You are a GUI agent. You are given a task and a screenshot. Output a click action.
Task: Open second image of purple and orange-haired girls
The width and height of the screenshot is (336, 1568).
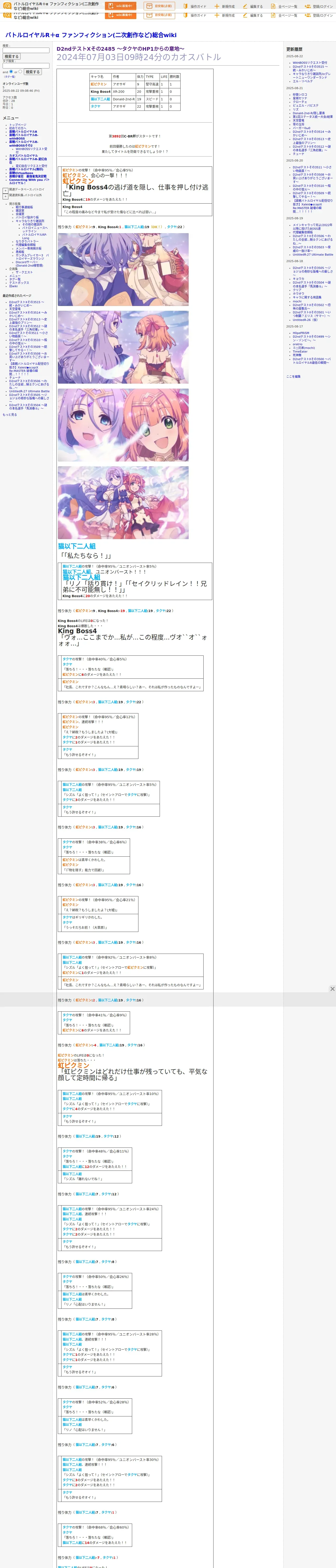123,347
